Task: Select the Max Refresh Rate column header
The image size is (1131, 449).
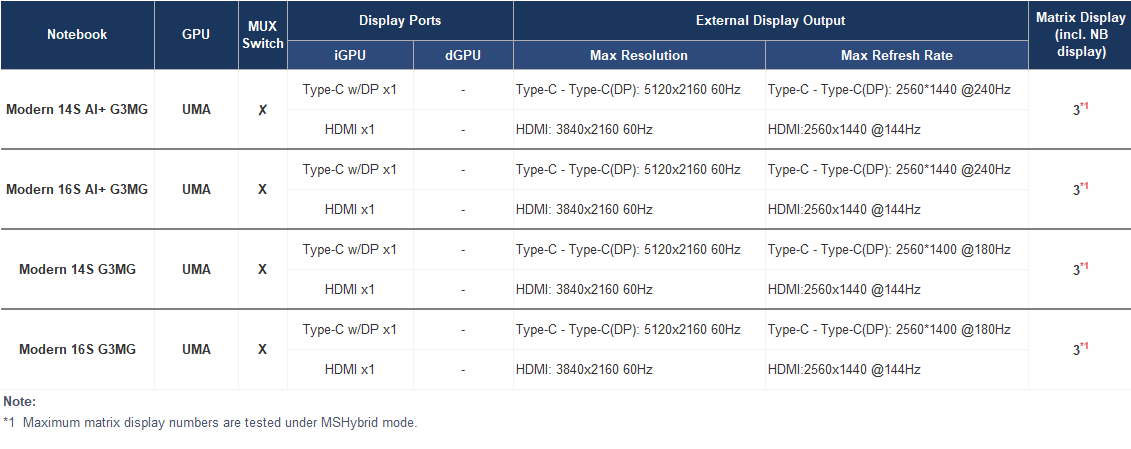Action: point(897,55)
